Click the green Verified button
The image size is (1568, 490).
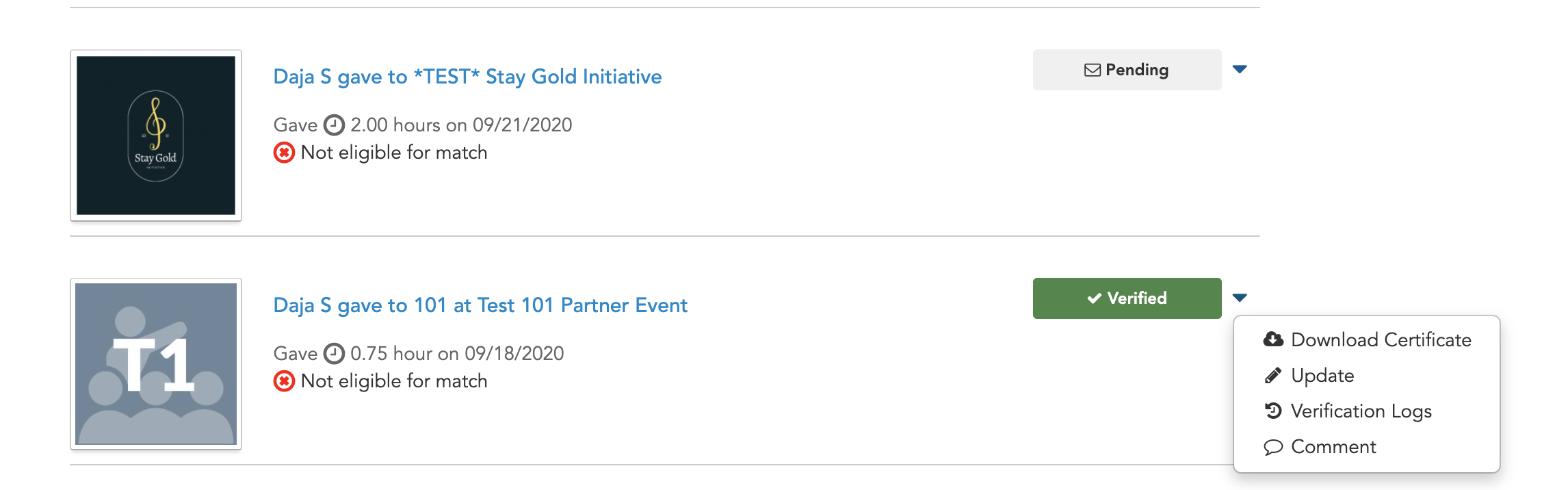pyautogui.click(x=1127, y=298)
